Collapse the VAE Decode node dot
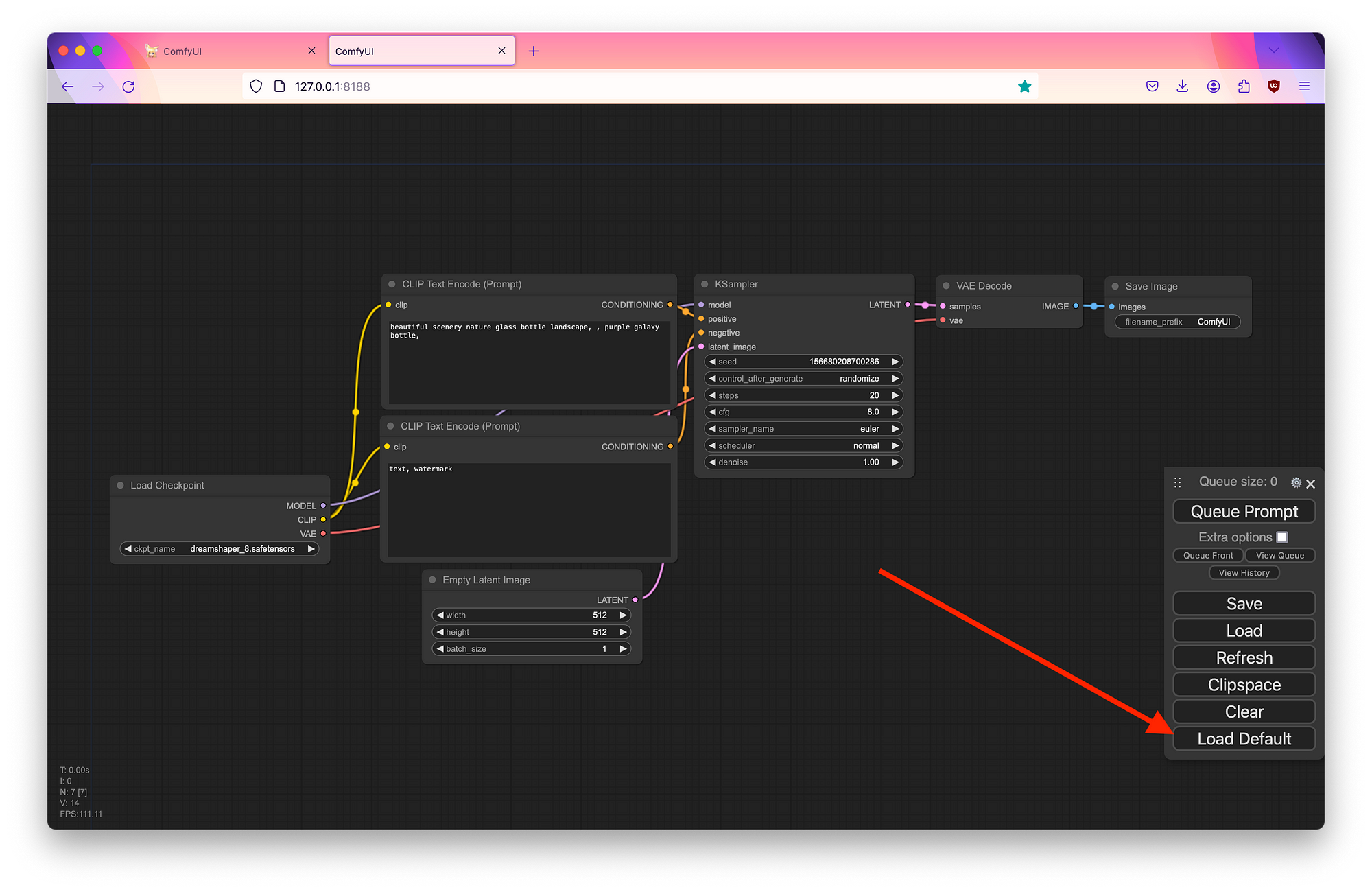Image resolution: width=1372 pixels, height=892 pixels. point(946,285)
